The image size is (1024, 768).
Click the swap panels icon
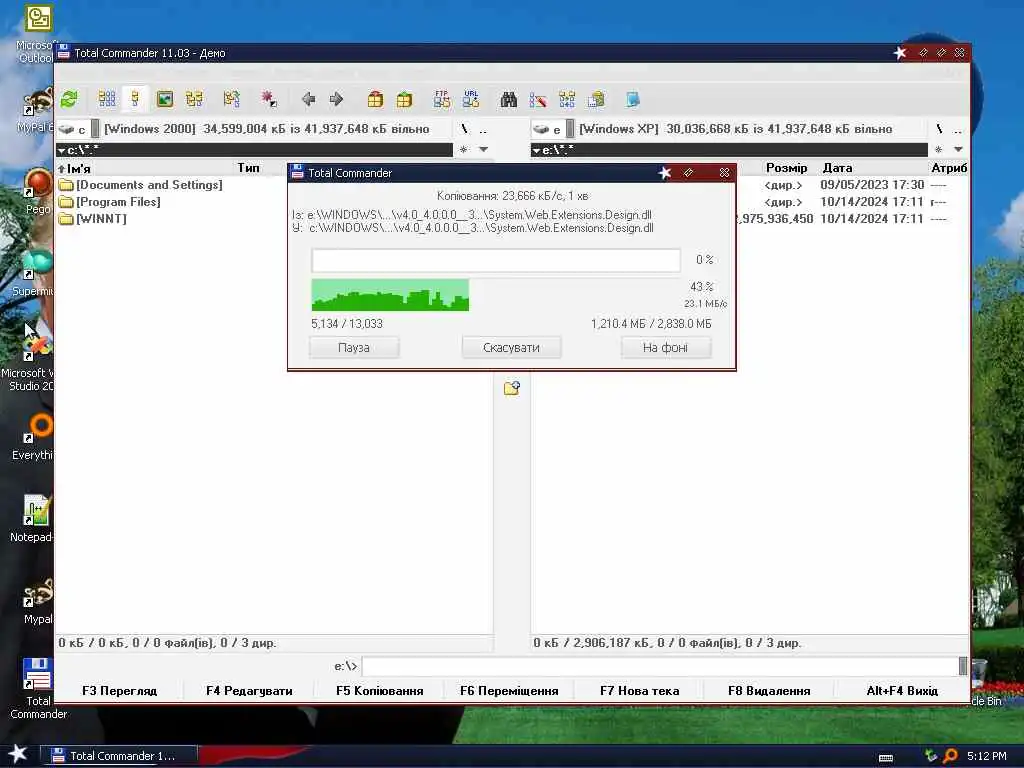231,99
